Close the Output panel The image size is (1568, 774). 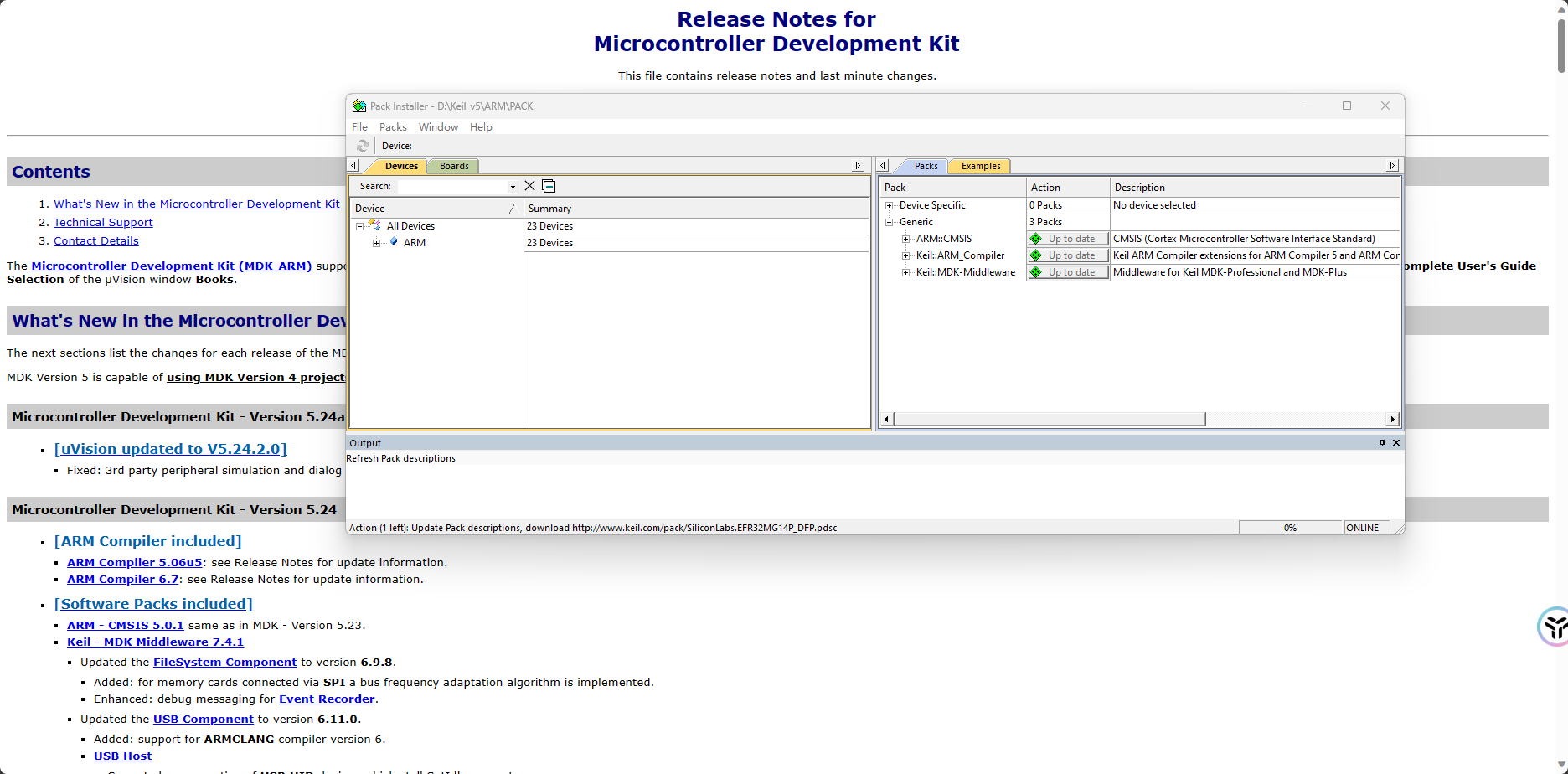click(1396, 443)
